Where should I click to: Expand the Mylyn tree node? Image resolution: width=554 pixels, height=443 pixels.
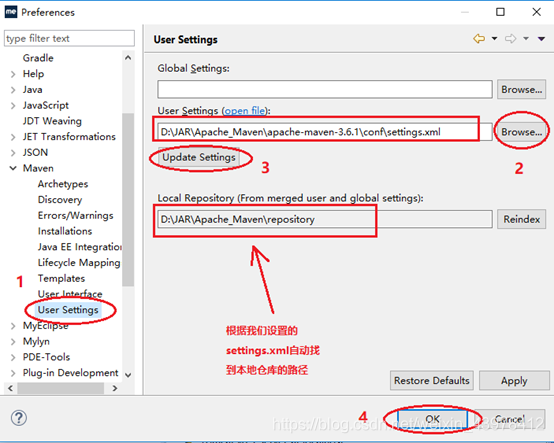coord(13,341)
